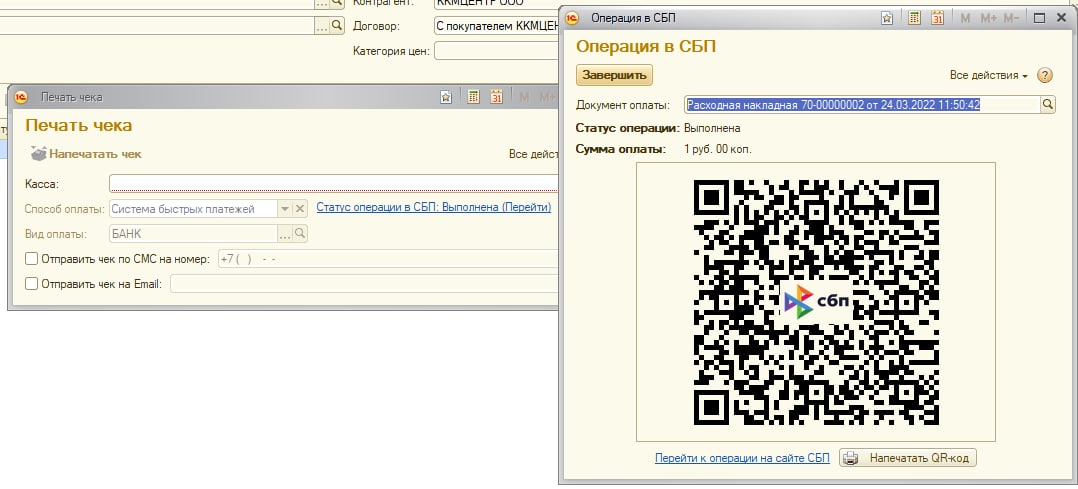
Task: Open help question mark in Операция в СБП
Action: [x=1044, y=75]
